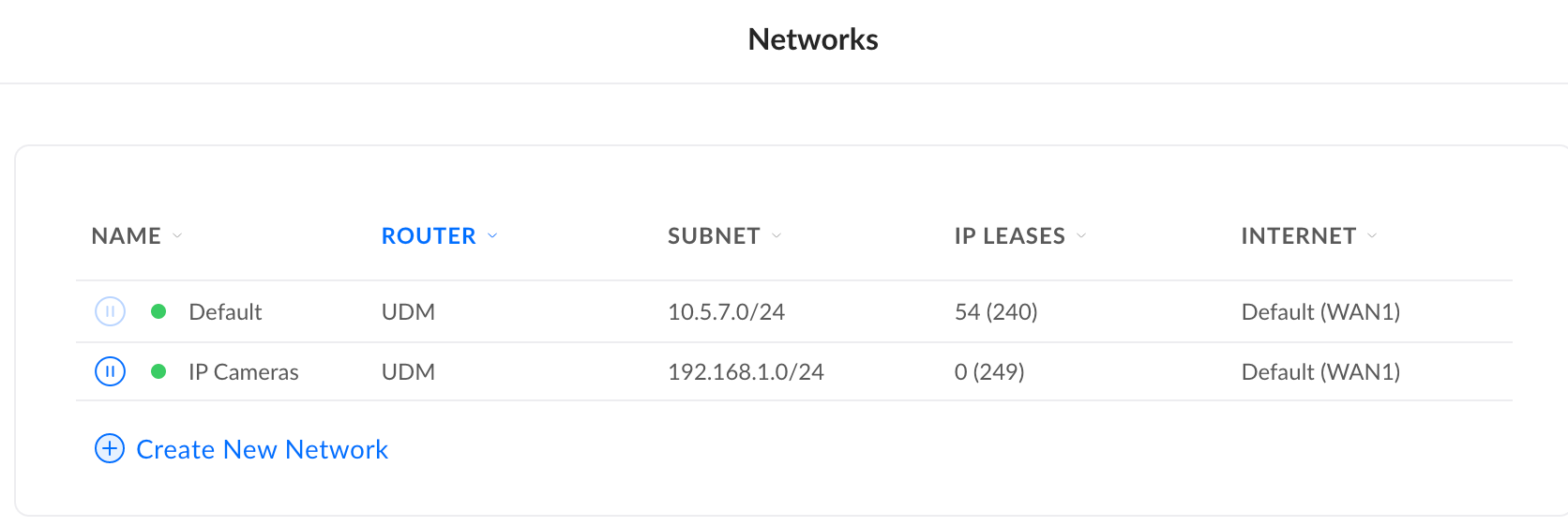Click the plus icon to add a network

click(110, 449)
